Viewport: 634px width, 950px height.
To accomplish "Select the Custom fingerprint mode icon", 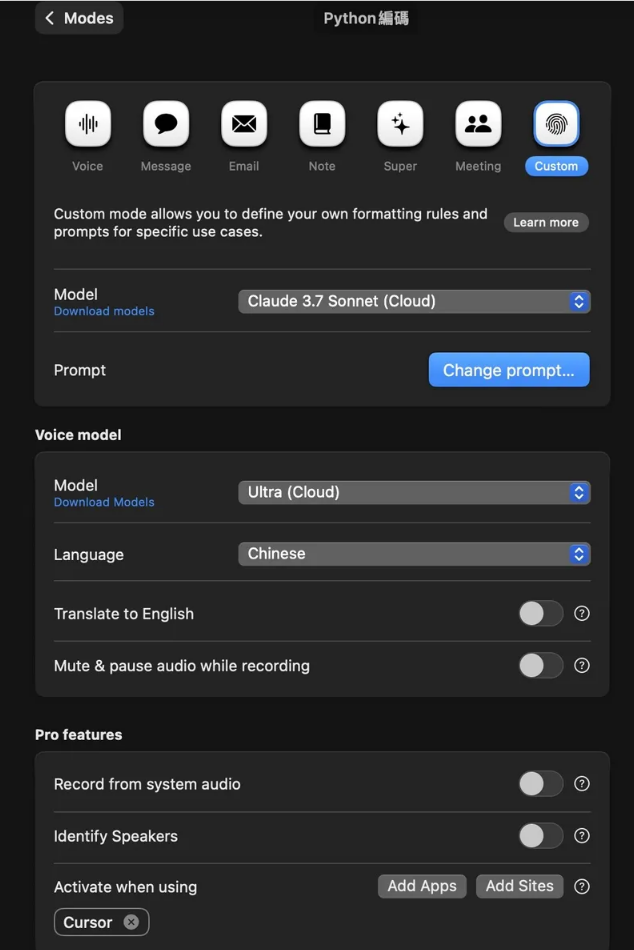I will 556,125.
